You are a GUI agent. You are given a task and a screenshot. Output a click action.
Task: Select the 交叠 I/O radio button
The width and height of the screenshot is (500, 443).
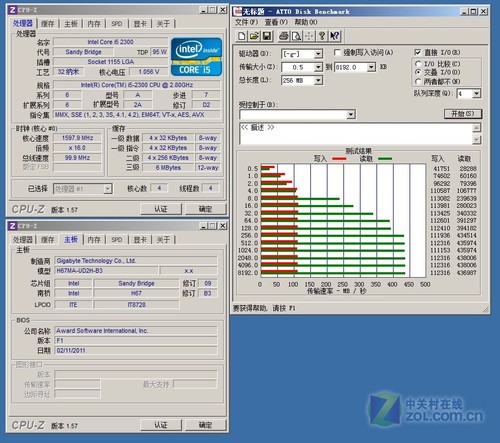pos(418,72)
